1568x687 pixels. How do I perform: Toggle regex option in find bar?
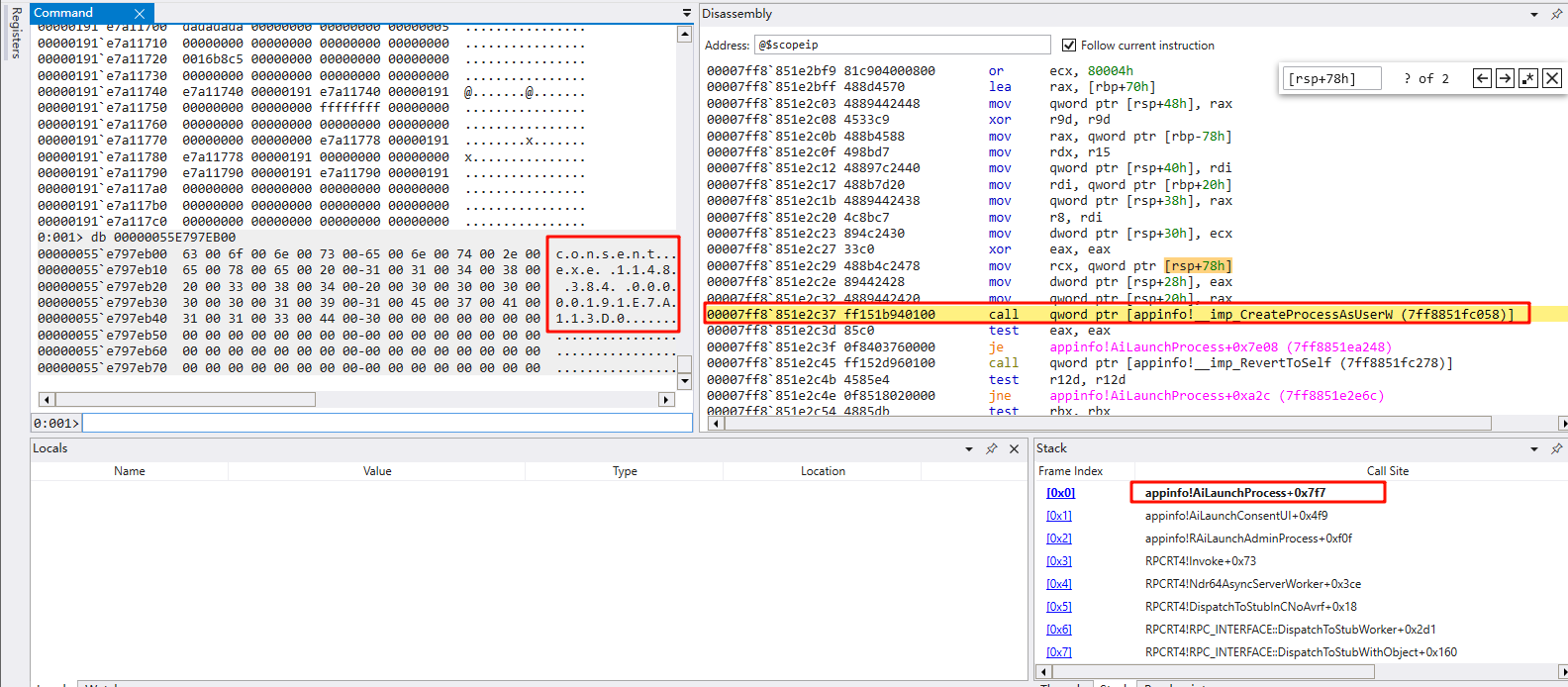pyautogui.click(x=1528, y=78)
